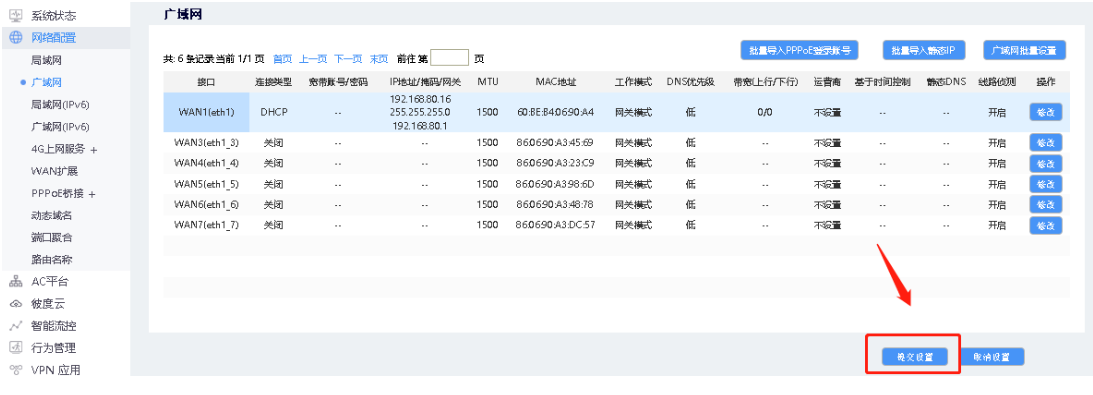This screenshot has width=1093, height=395.
Task: Click the 连接类型 column header
Action: (x=273, y=82)
